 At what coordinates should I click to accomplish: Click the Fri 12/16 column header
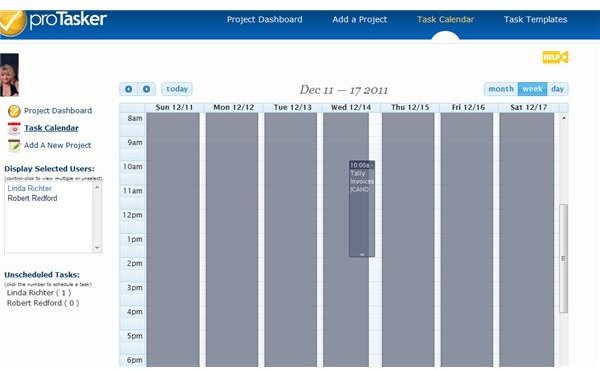click(469, 108)
